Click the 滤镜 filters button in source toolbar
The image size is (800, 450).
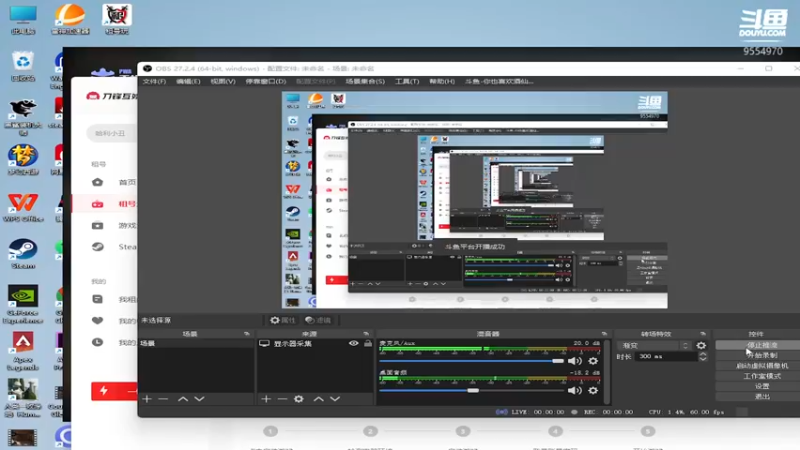tap(317, 320)
